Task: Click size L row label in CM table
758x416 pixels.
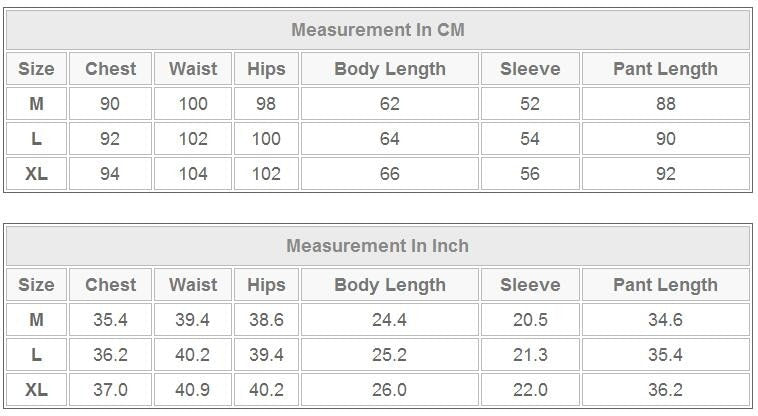Action: click(x=36, y=139)
